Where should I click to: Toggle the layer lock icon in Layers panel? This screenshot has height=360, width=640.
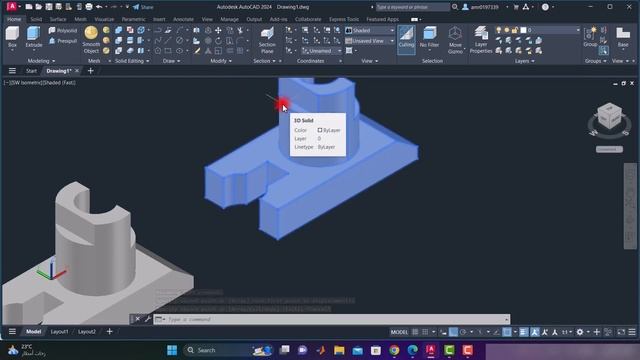[515, 30]
